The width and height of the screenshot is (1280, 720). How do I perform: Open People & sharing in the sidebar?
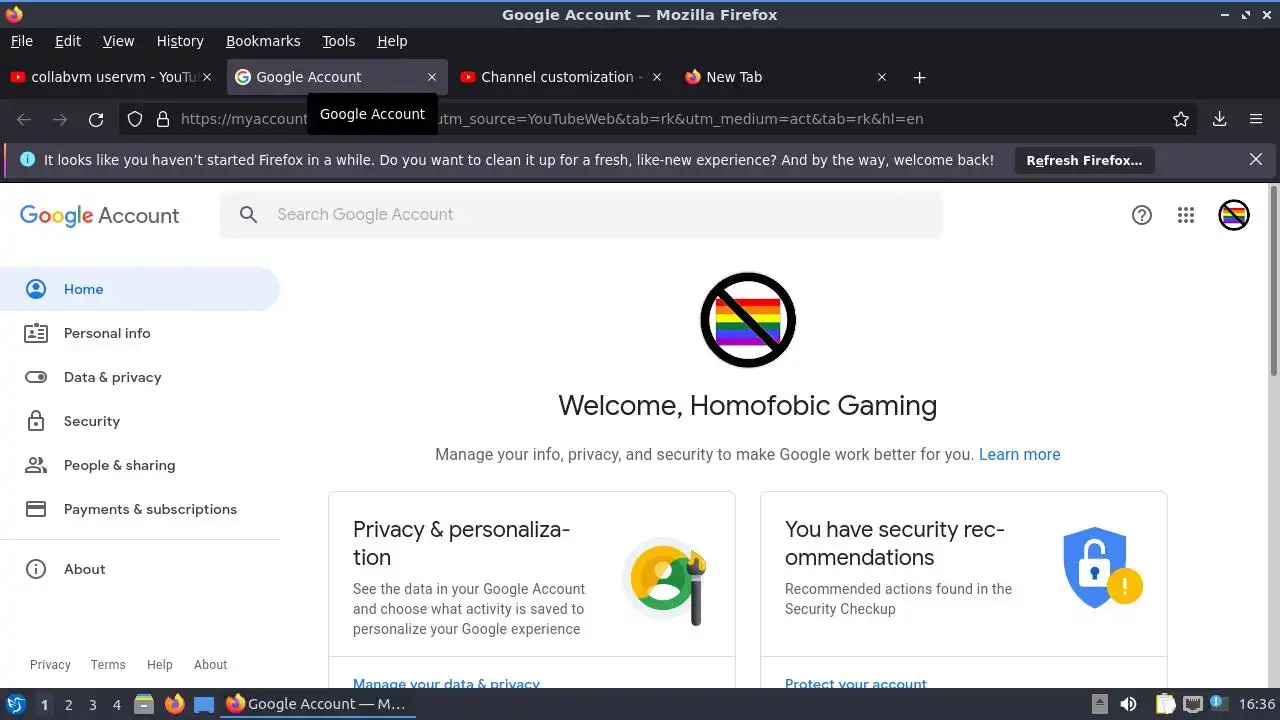point(140,465)
